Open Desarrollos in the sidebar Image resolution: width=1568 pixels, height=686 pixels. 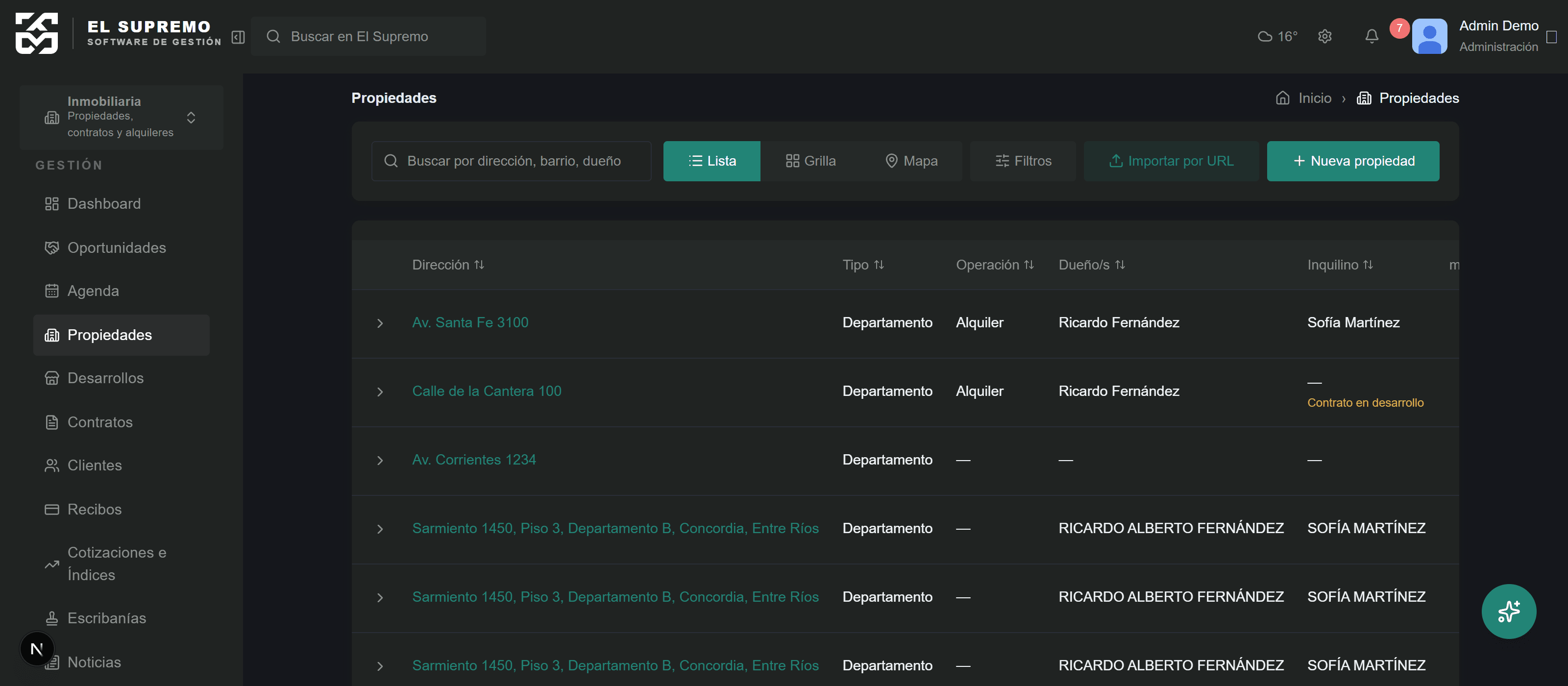pos(121,378)
